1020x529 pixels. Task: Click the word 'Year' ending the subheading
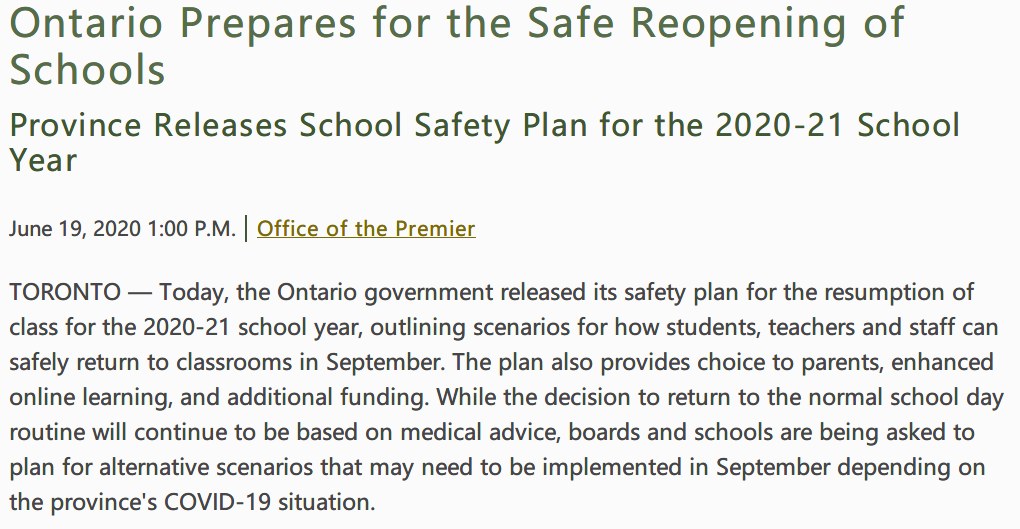pos(43,160)
